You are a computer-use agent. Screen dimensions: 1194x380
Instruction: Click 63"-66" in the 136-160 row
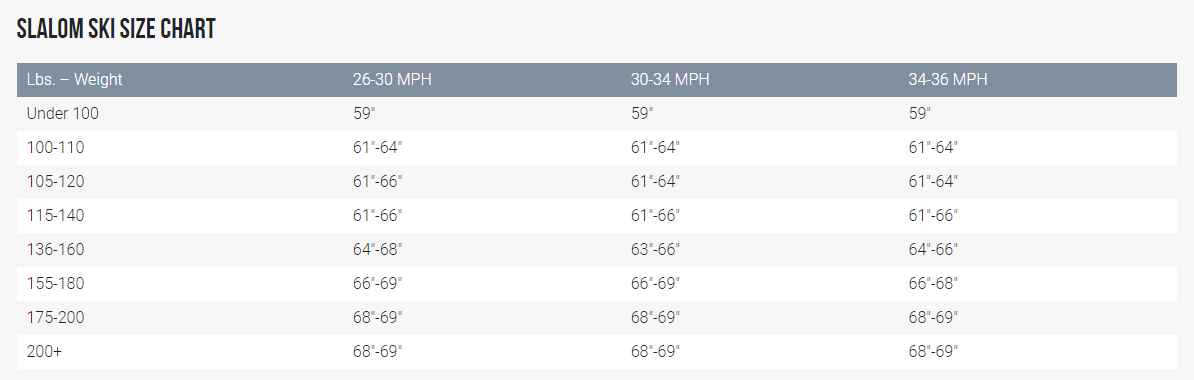coord(655,250)
